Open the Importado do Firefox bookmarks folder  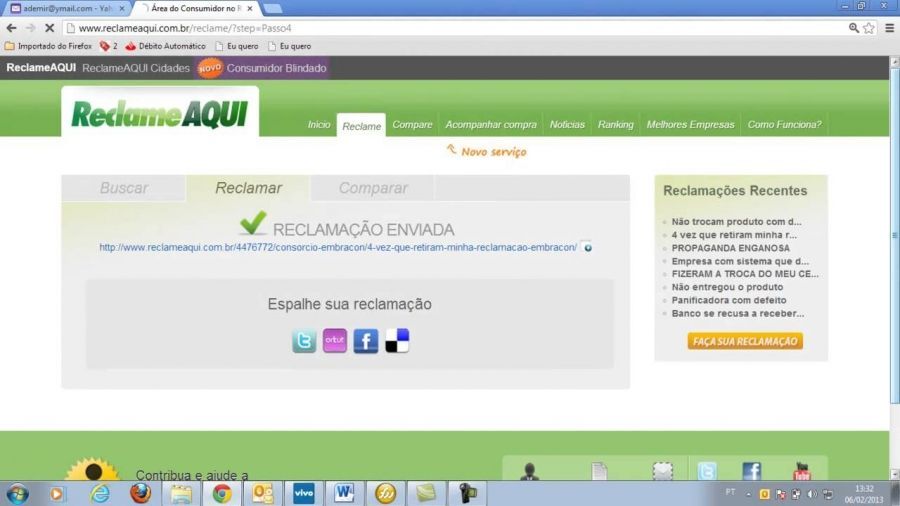[x=48, y=46]
